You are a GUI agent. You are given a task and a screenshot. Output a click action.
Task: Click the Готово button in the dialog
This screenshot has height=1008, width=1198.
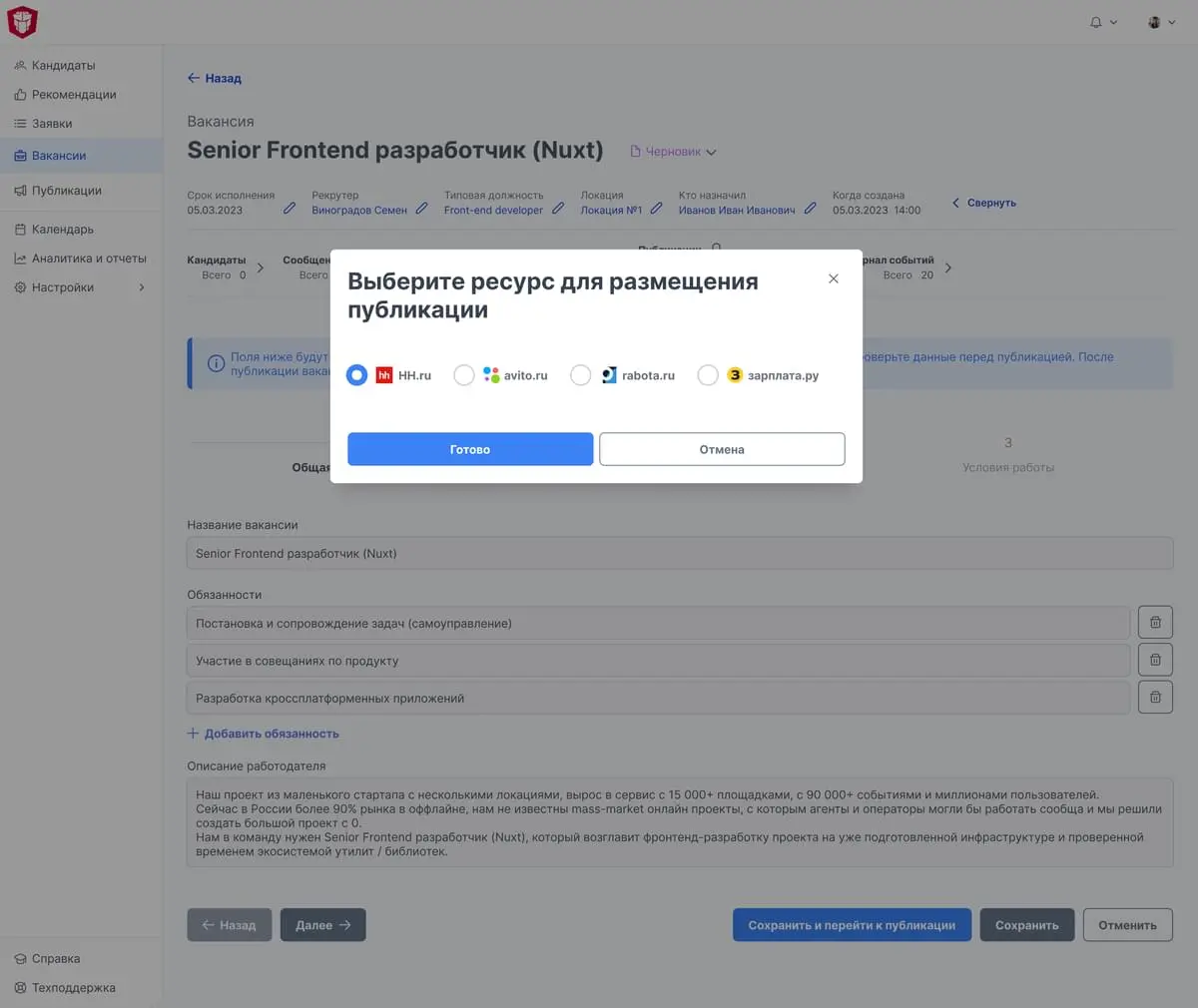point(469,448)
